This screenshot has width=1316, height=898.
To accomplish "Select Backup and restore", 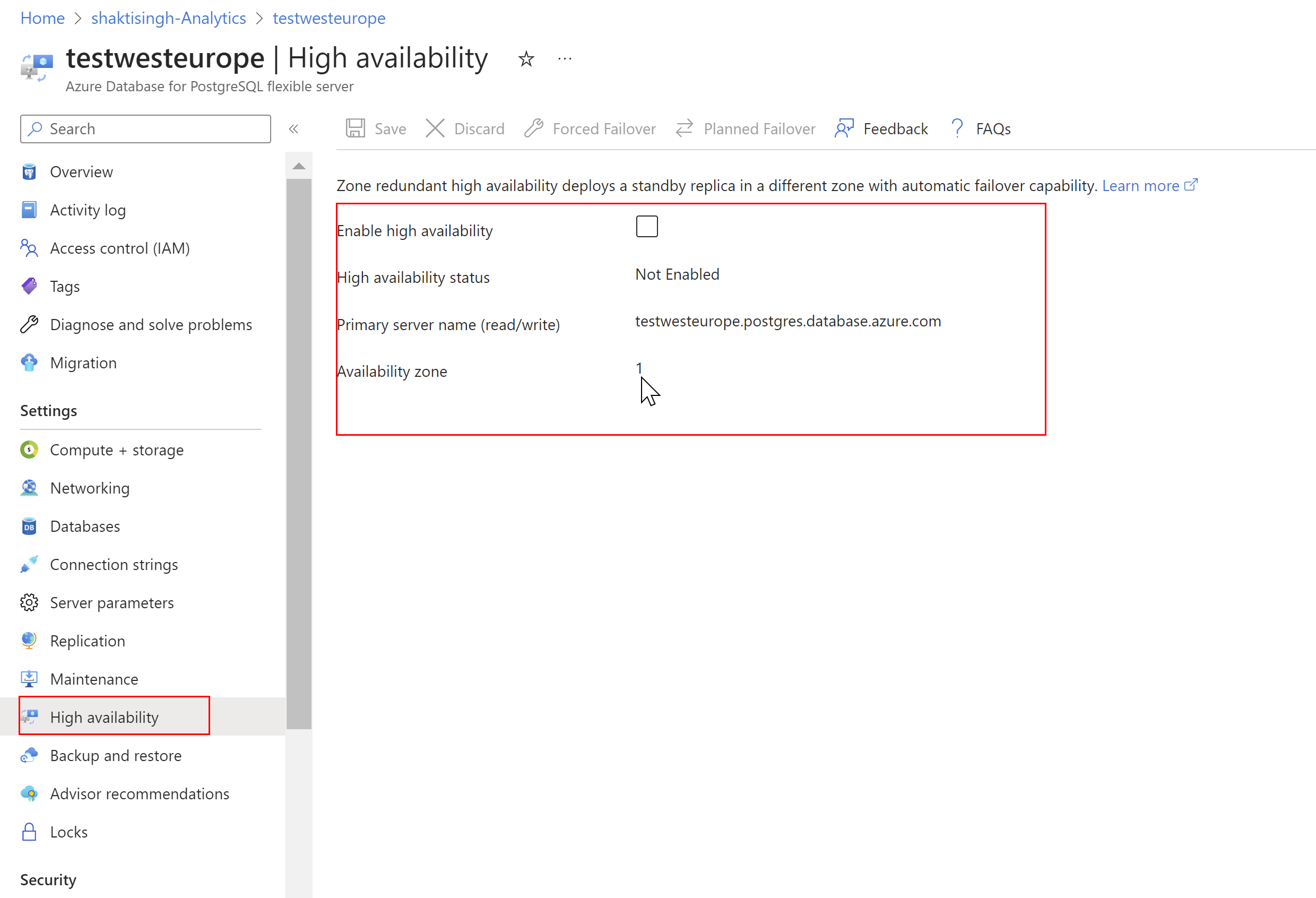I will (116, 755).
